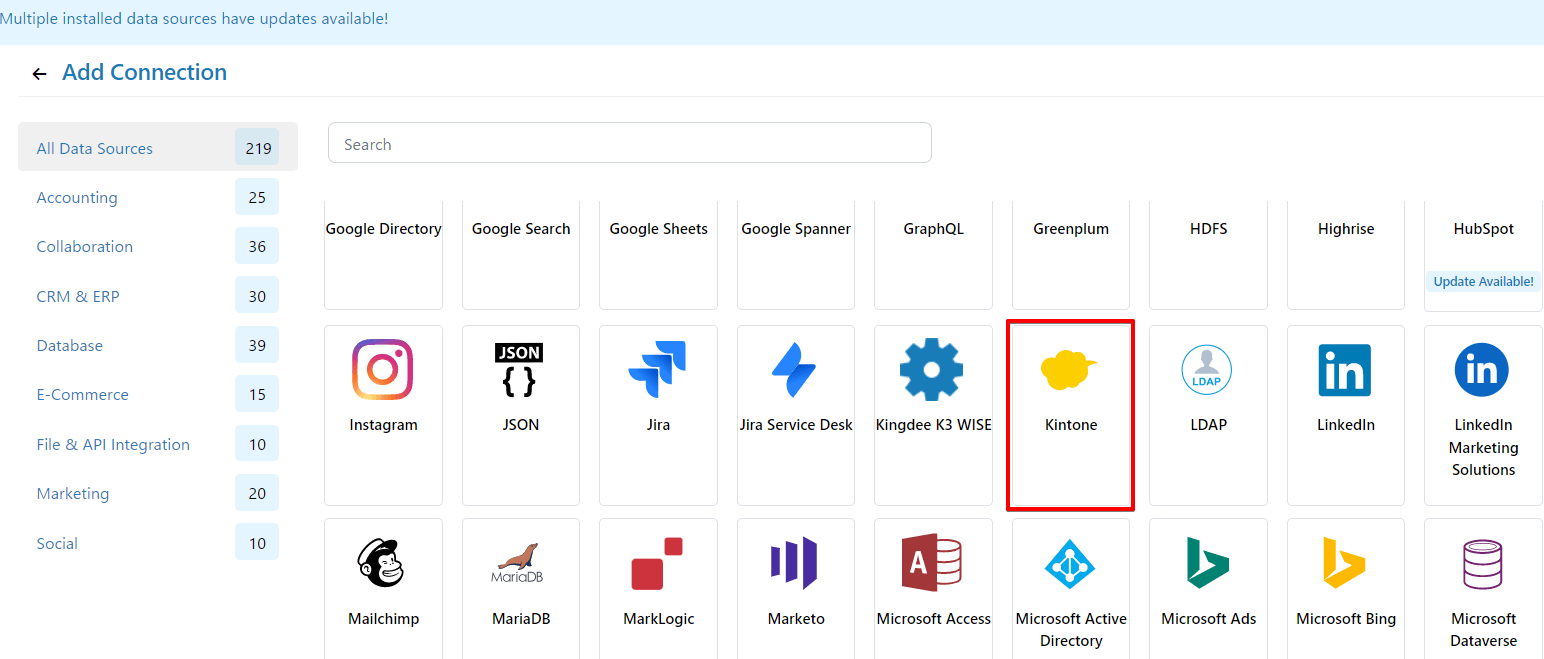Click the Marketo purple bars icon
Viewport: 1544px width, 659px height.
coord(794,563)
